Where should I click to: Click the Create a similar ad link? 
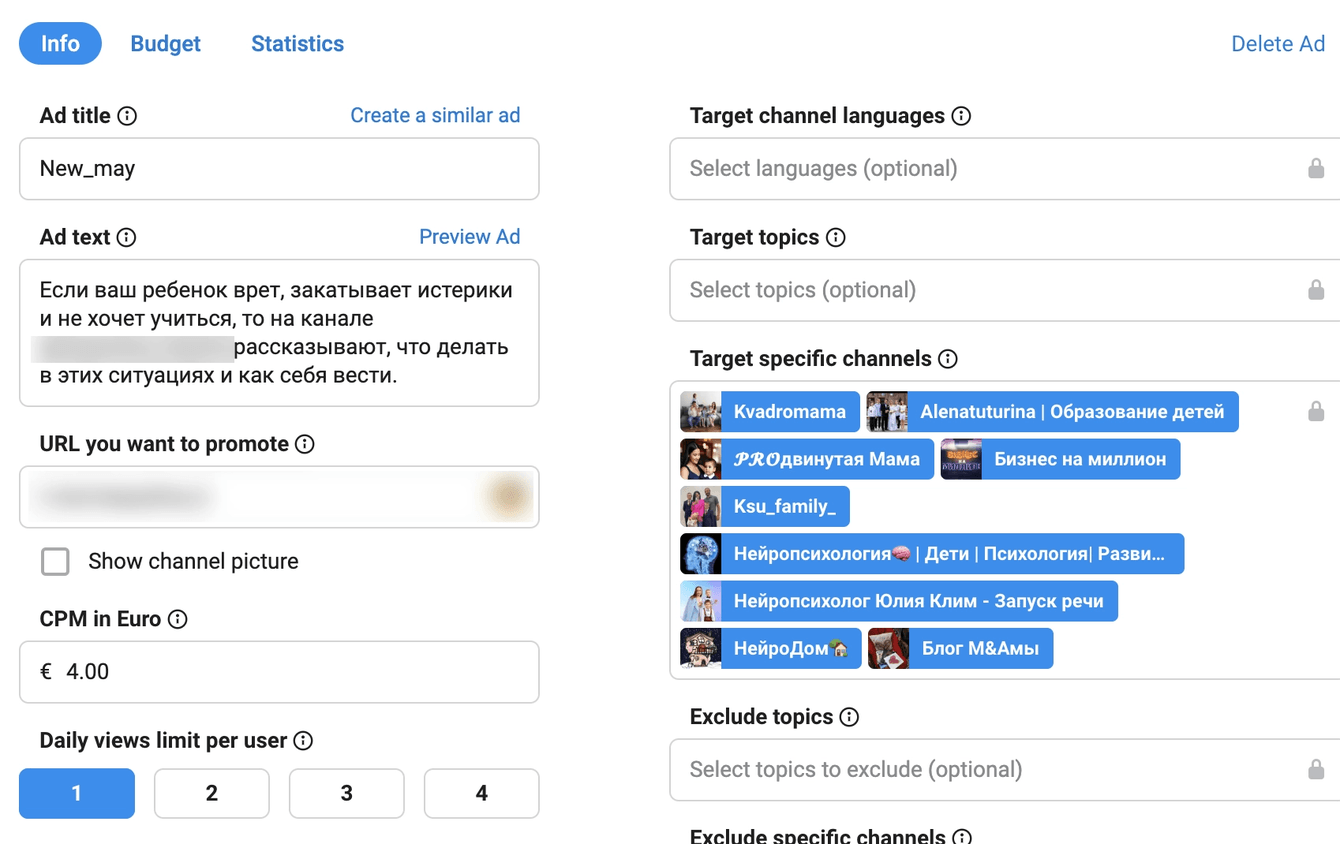435,116
